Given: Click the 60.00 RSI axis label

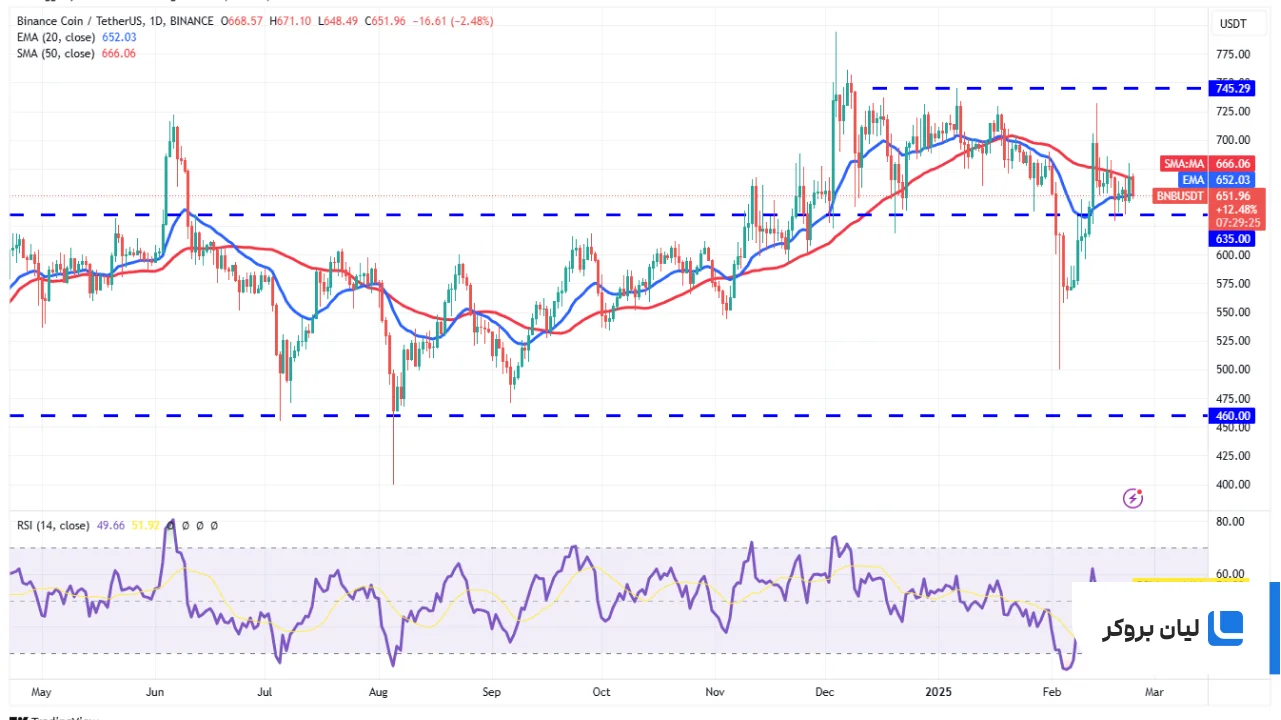Looking at the screenshot, I should 1230,575.
